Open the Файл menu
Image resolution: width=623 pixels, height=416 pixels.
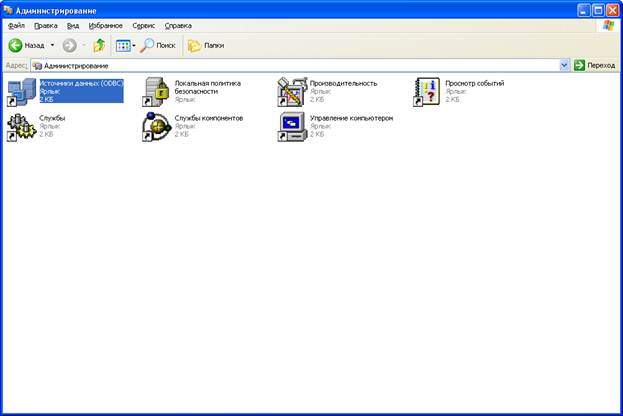(16, 25)
